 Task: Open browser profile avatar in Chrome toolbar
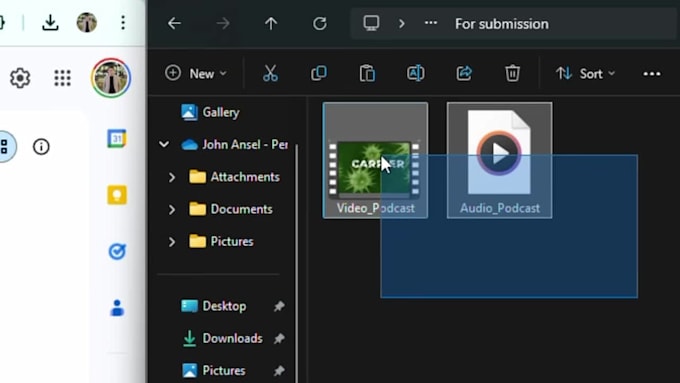click(87, 23)
